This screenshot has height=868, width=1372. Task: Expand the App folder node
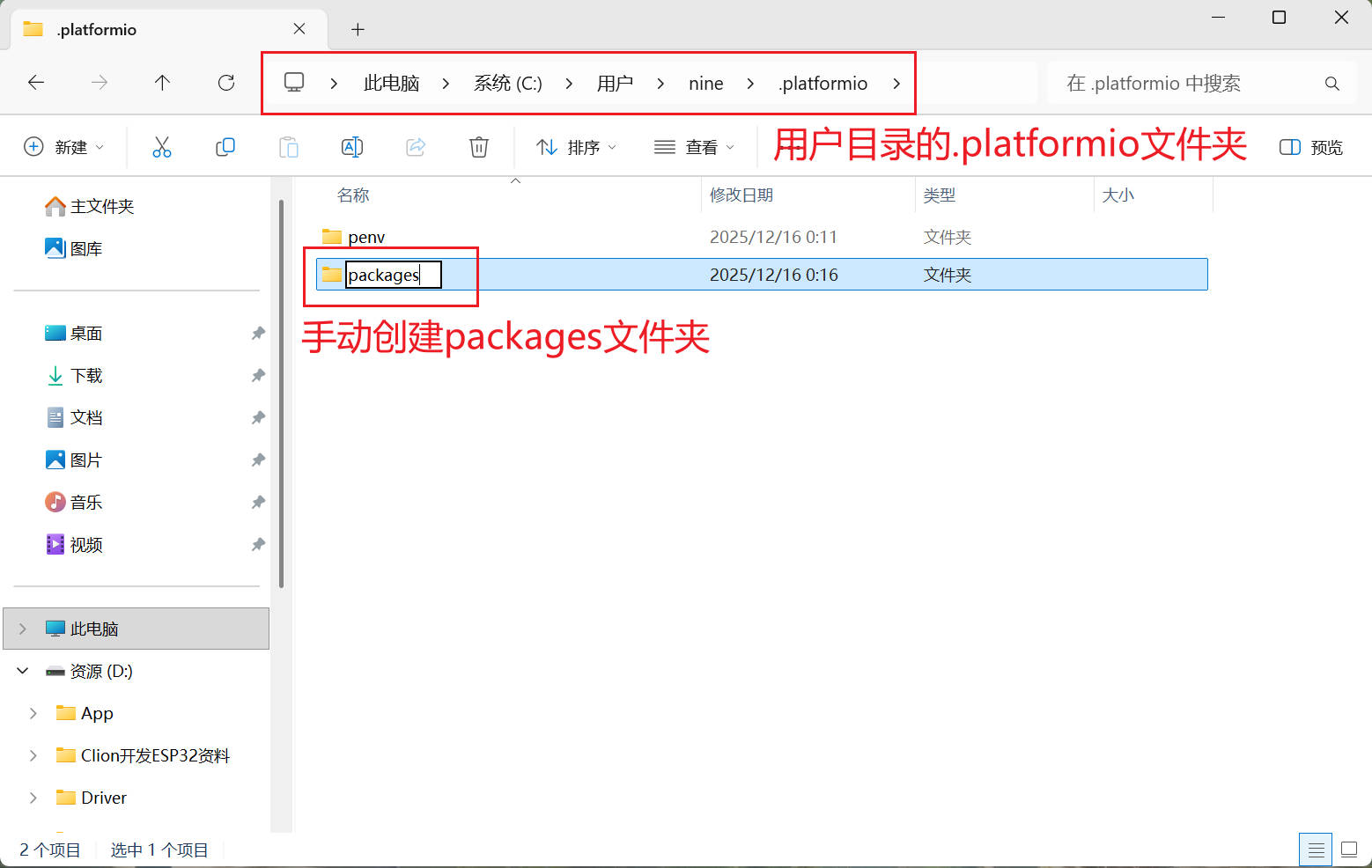[x=33, y=713]
